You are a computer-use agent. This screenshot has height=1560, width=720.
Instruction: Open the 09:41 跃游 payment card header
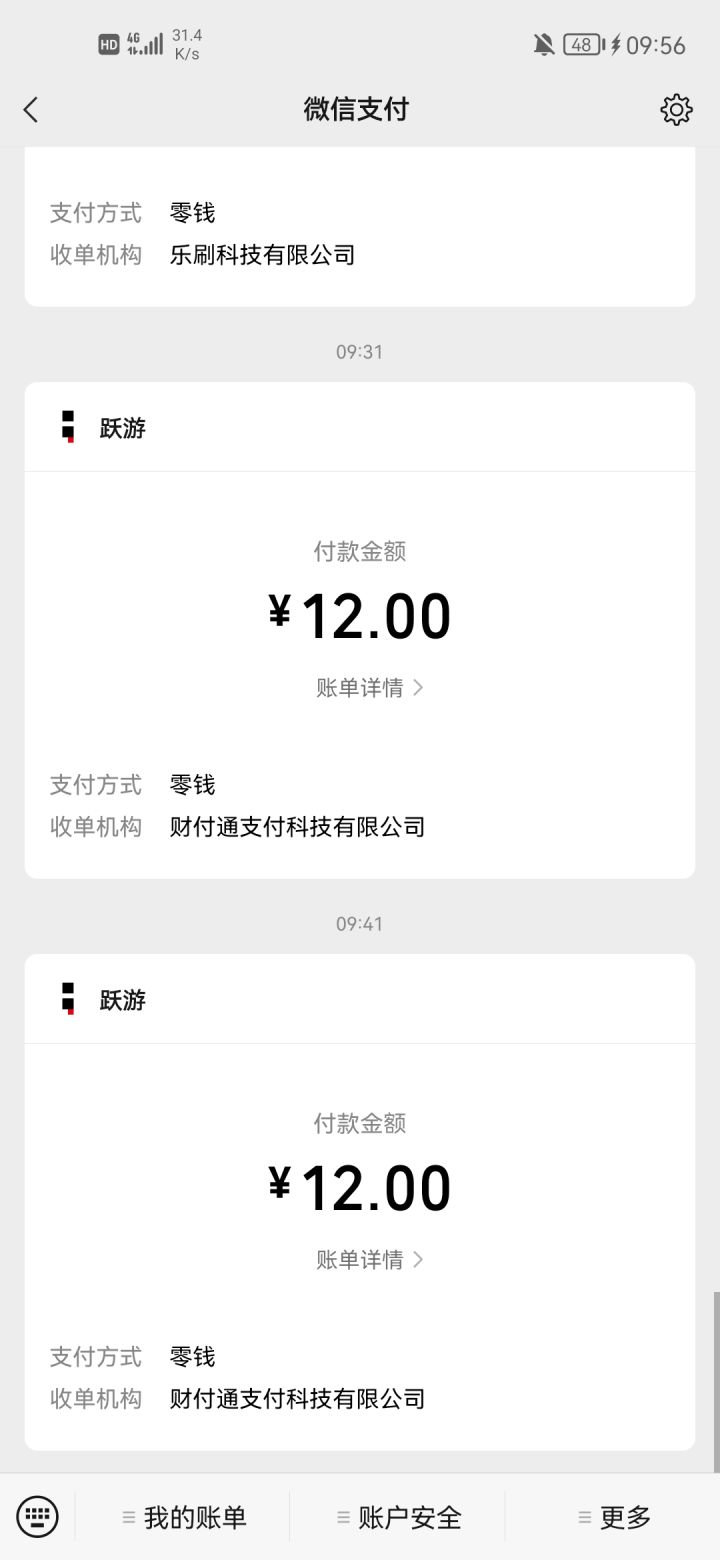360,999
